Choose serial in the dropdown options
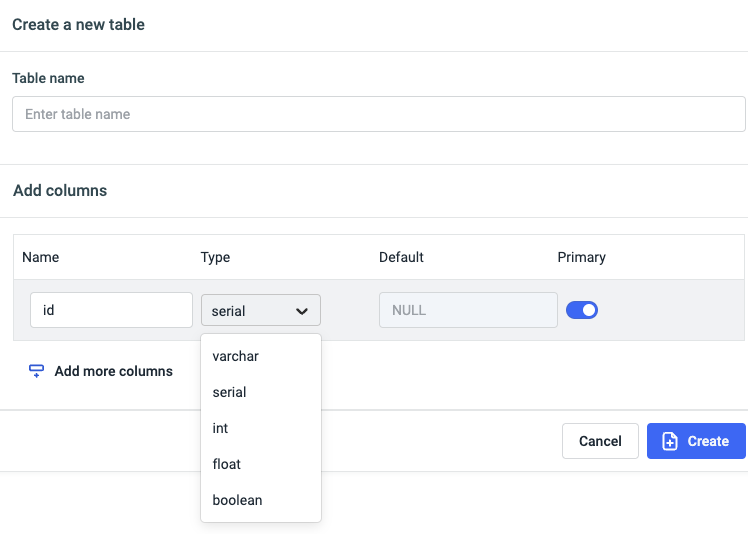Screen dimensions: 748x534 pos(230,392)
